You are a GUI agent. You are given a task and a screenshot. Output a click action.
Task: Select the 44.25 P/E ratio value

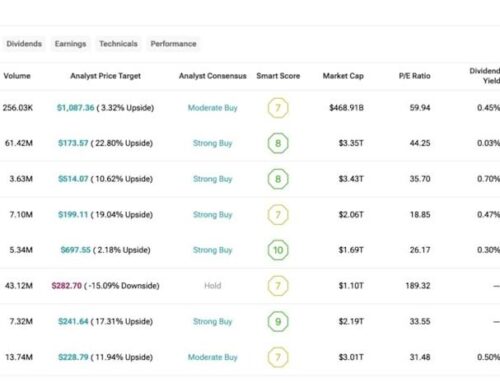pyautogui.click(x=420, y=143)
